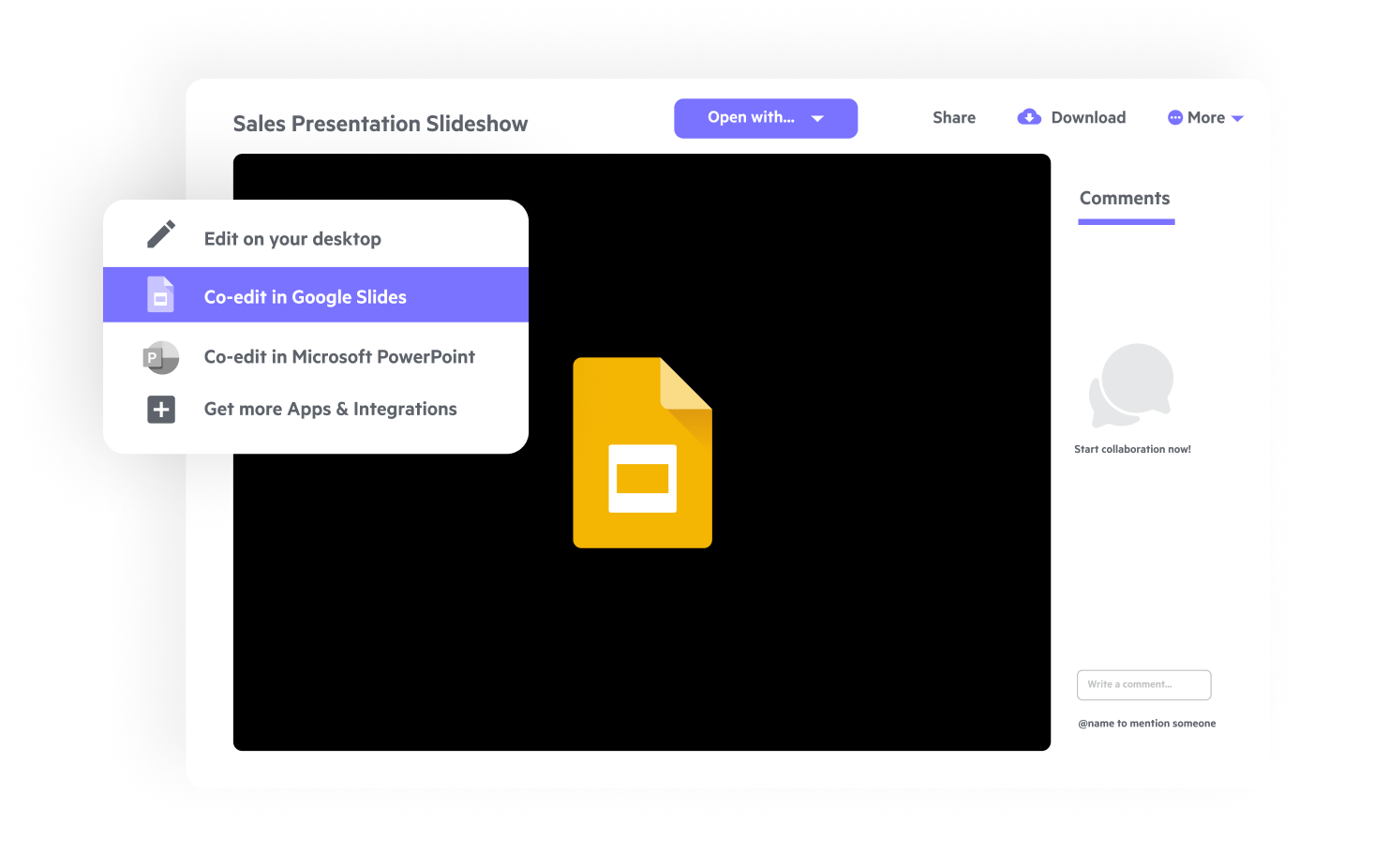Click the cloud Download icon

[x=1029, y=116]
